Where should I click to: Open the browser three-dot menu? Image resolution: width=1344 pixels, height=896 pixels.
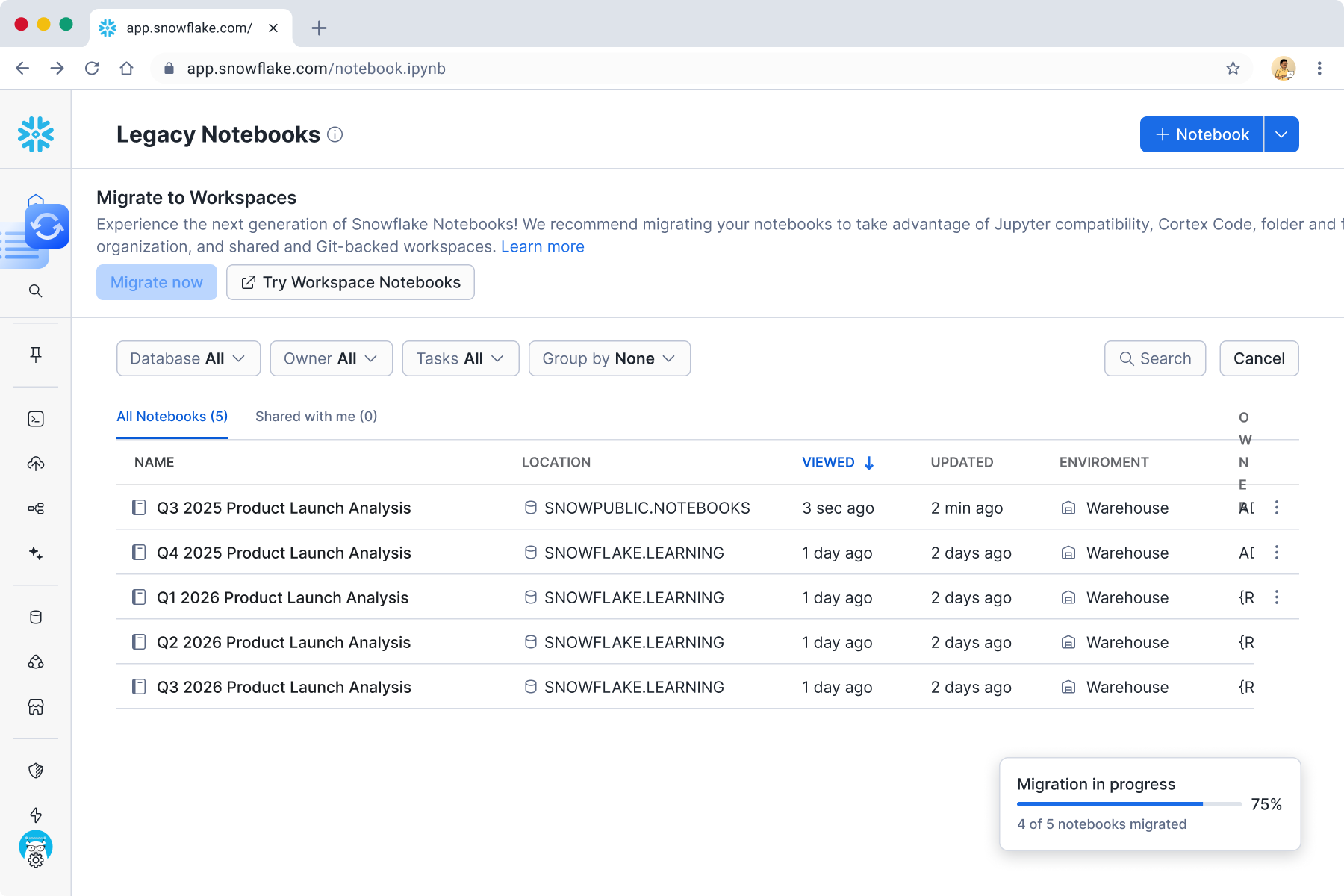click(1319, 69)
